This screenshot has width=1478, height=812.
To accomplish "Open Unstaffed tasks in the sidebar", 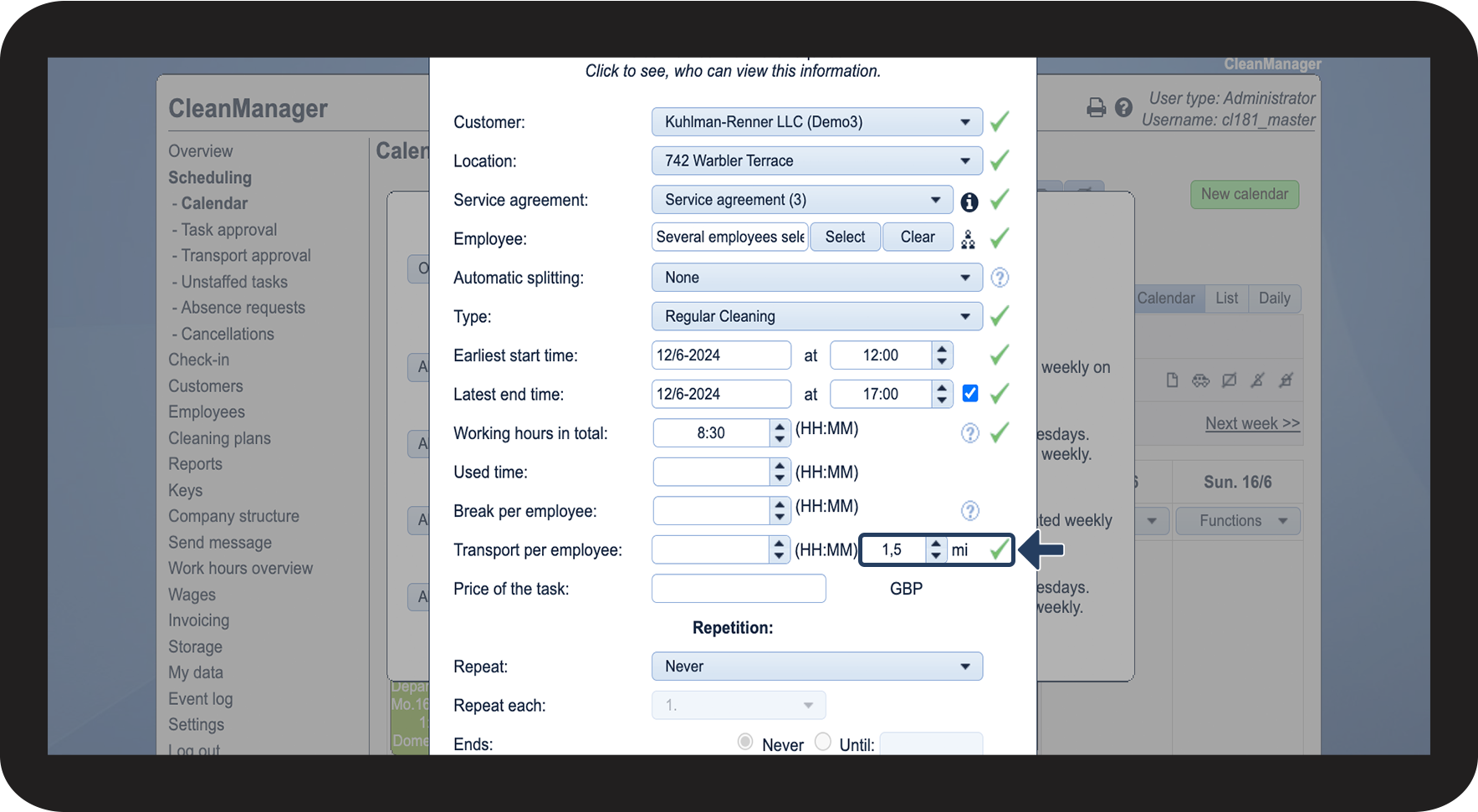I will [234, 282].
